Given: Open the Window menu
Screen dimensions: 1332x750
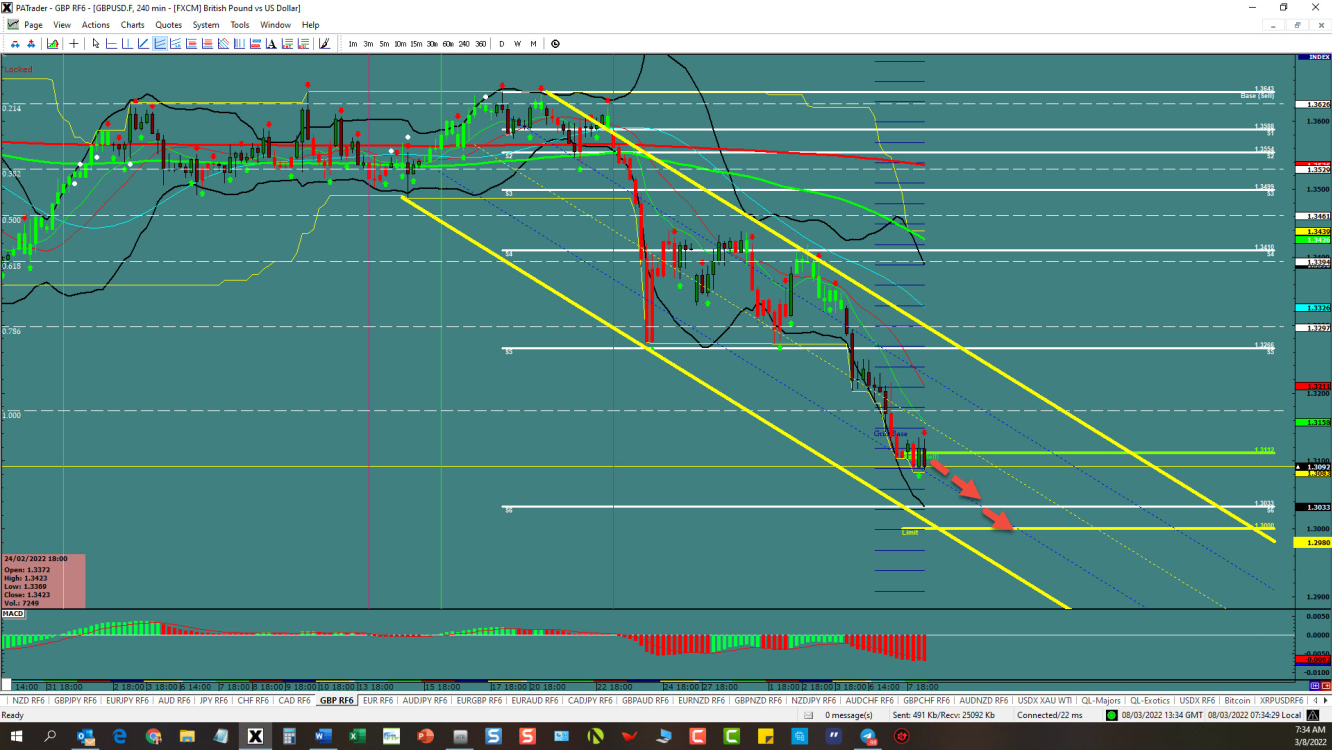Looking at the screenshot, I should [x=276, y=24].
